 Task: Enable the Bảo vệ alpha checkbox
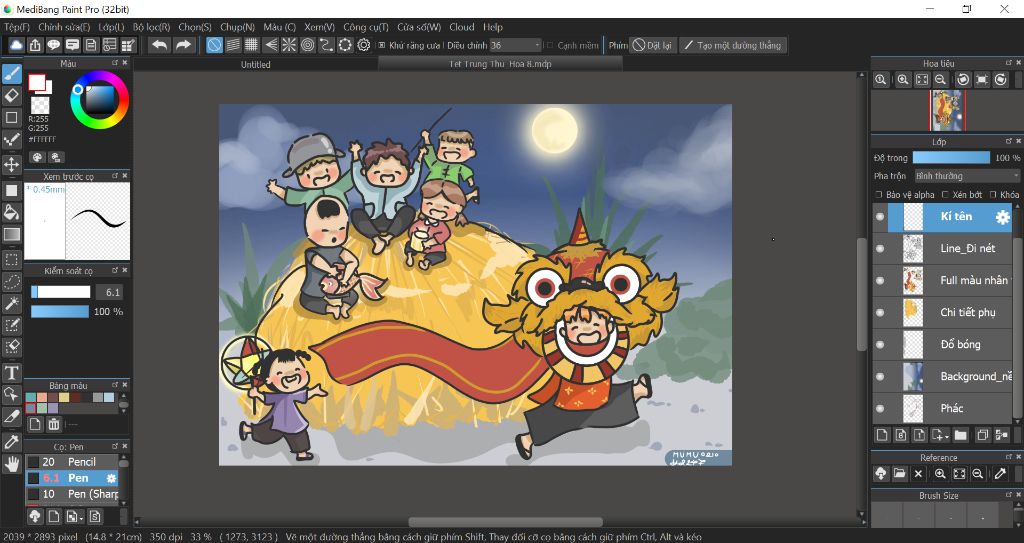(879, 195)
